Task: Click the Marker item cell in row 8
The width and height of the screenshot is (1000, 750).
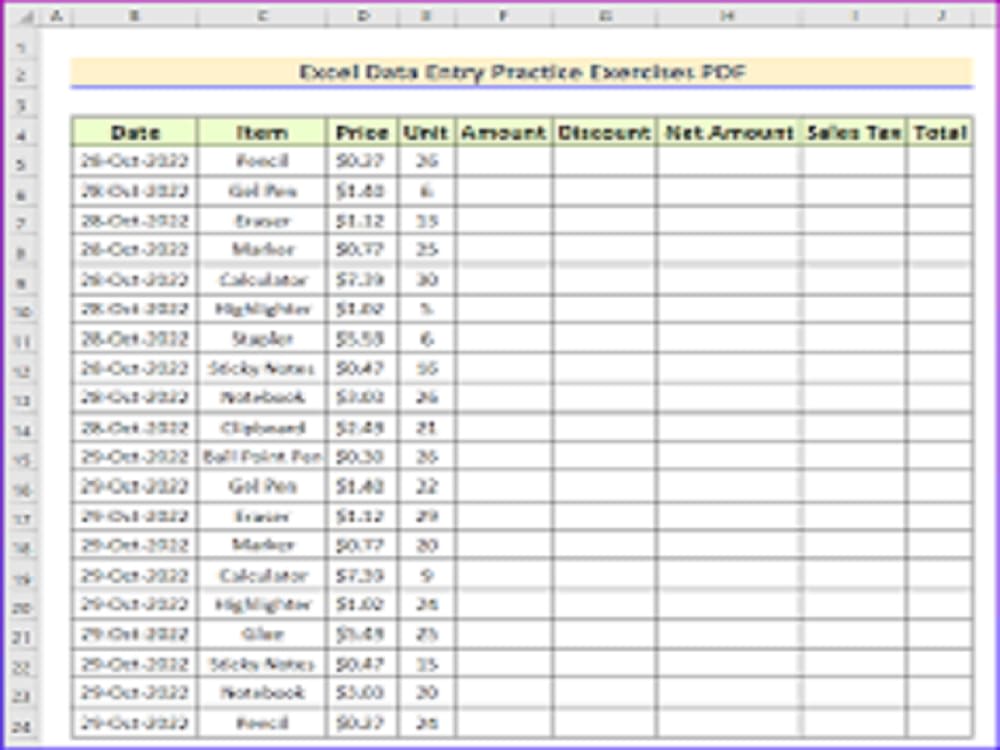Action: 262,250
